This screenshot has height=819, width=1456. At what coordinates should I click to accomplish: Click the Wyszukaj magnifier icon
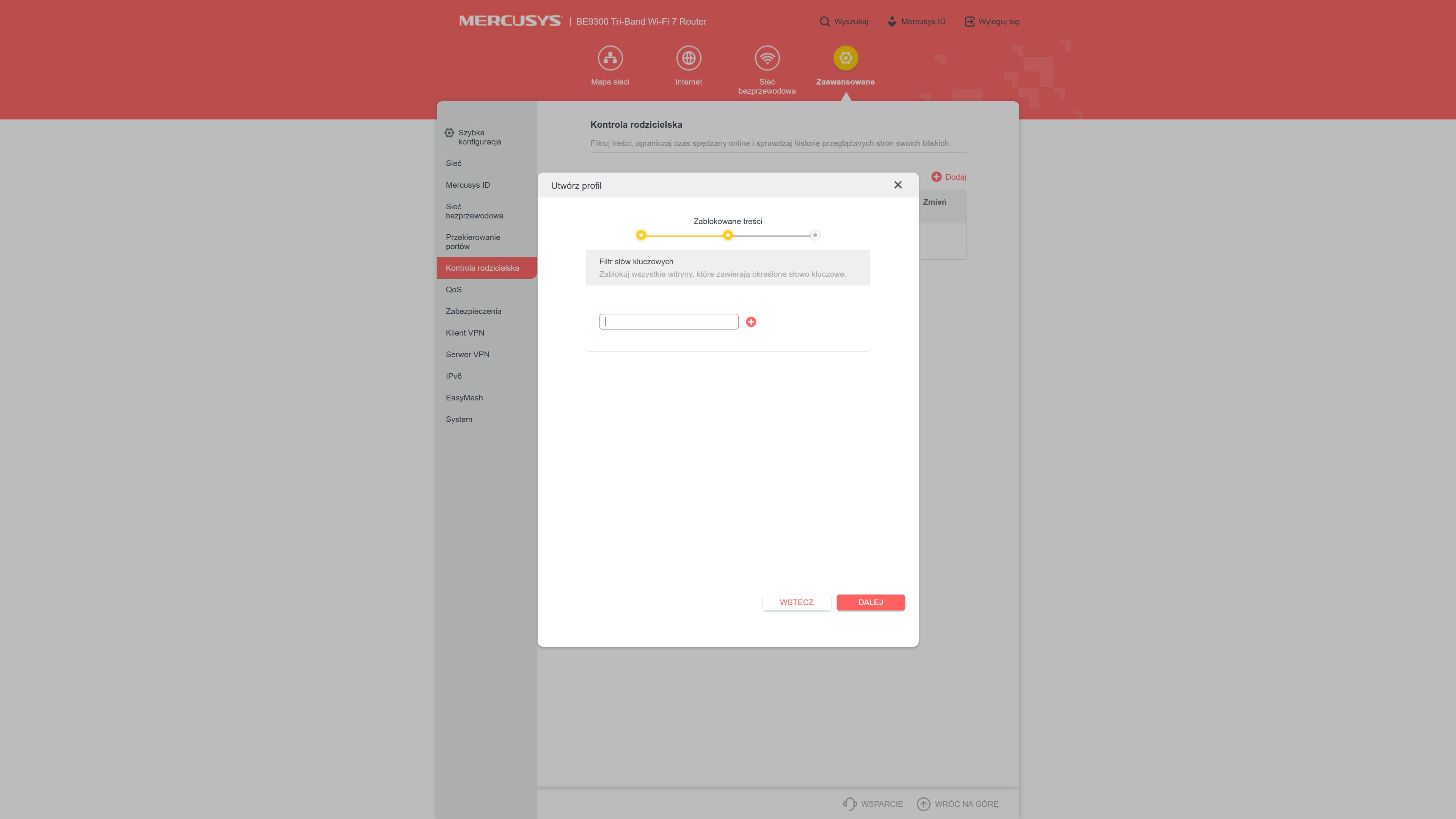pos(825,22)
